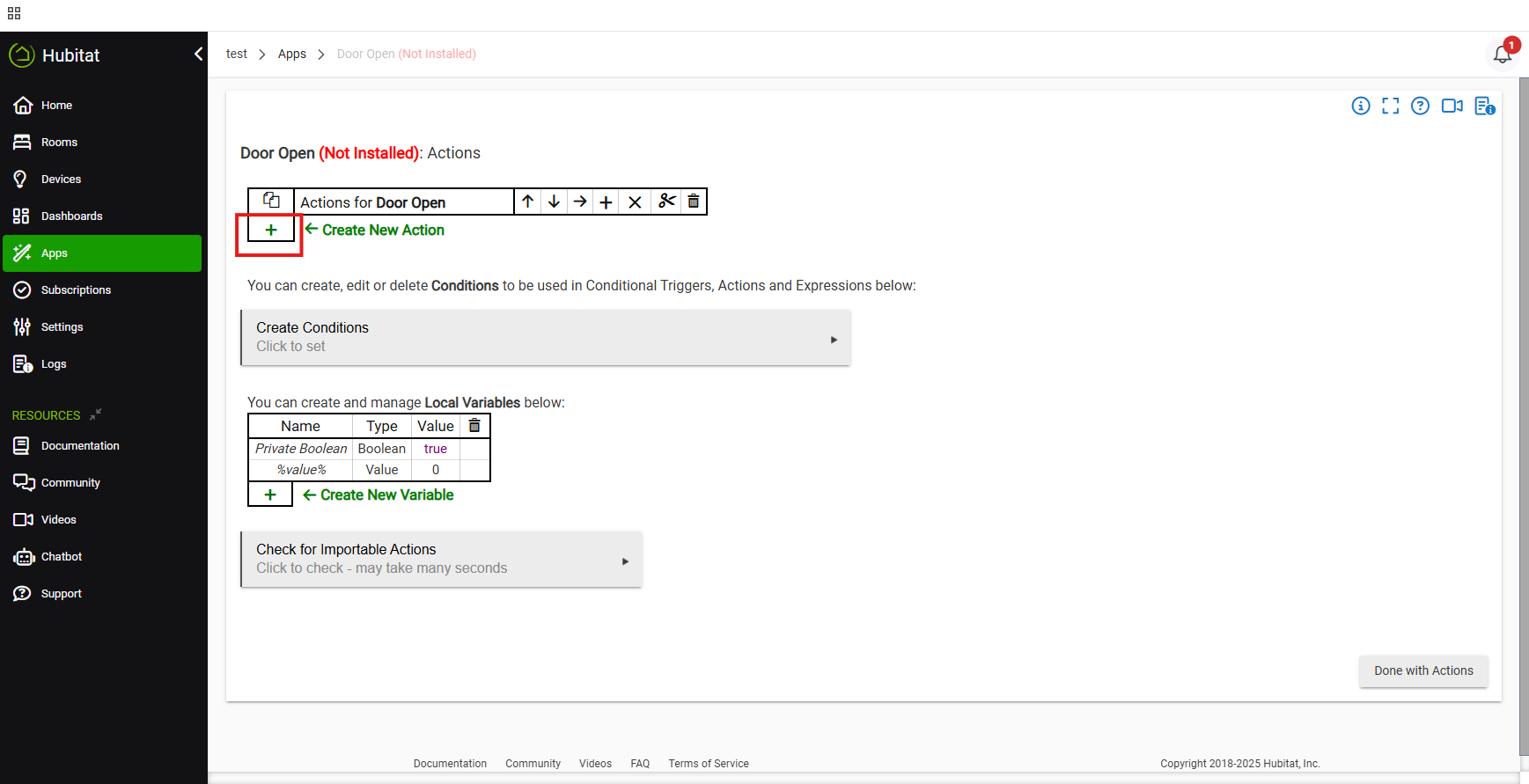Open Devices in the sidebar

point(102,180)
